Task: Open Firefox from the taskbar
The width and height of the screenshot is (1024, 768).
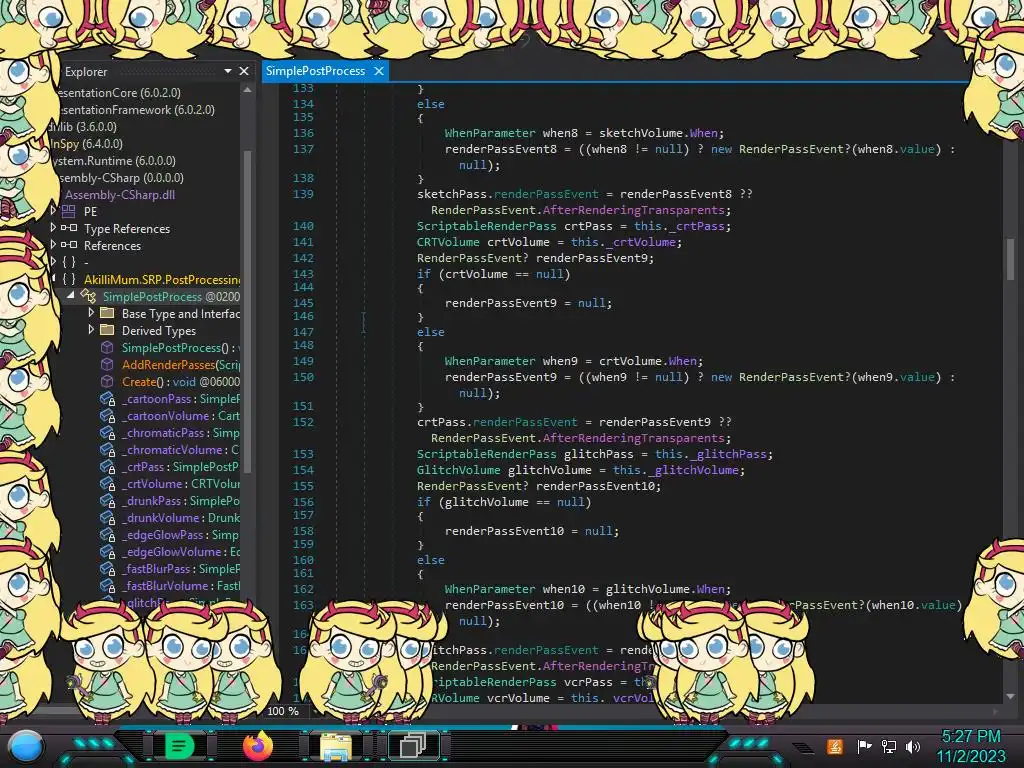Action: point(257,746)
